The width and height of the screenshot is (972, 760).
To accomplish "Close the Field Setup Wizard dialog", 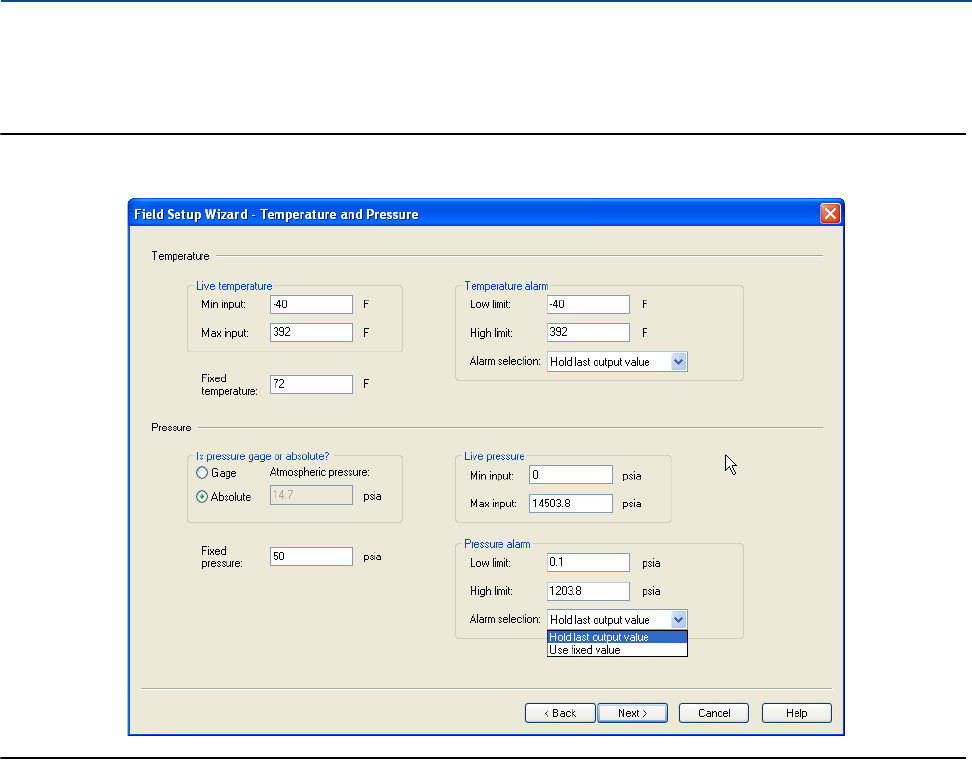I will pos(830,214).
